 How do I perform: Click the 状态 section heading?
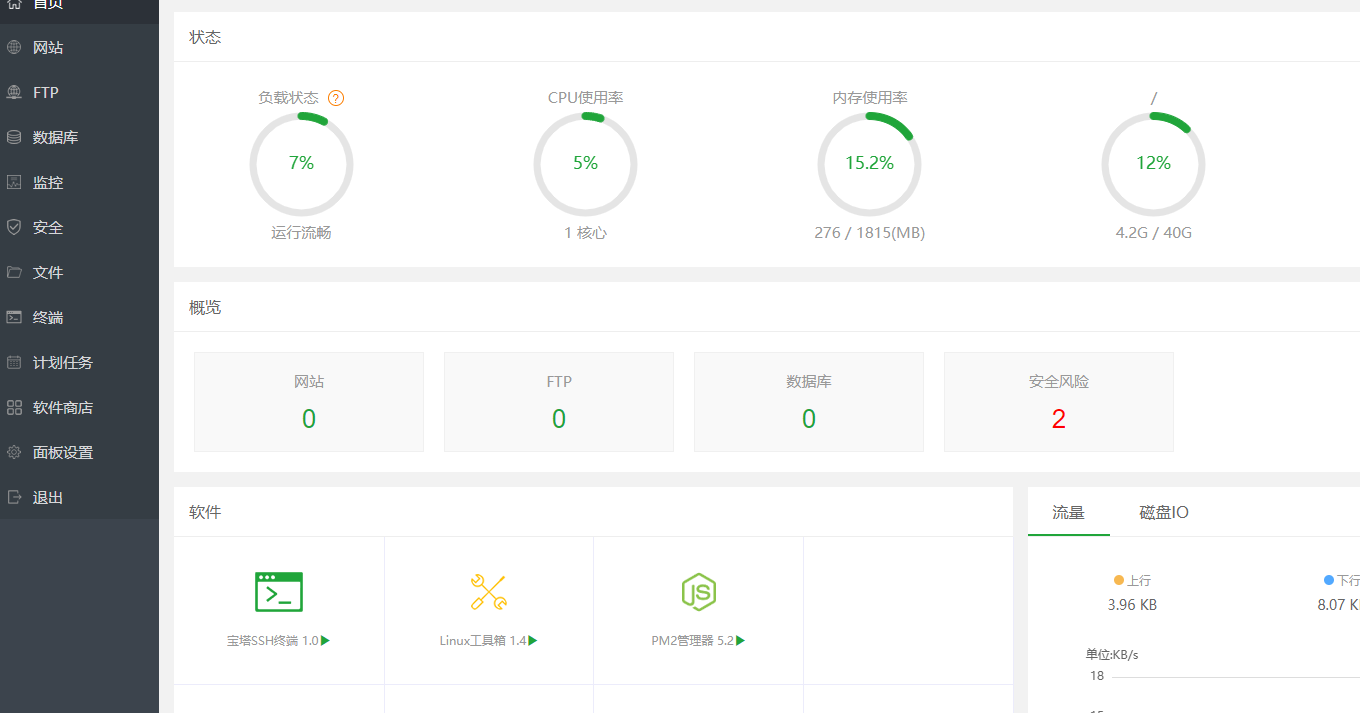click(x=205, y=37)
